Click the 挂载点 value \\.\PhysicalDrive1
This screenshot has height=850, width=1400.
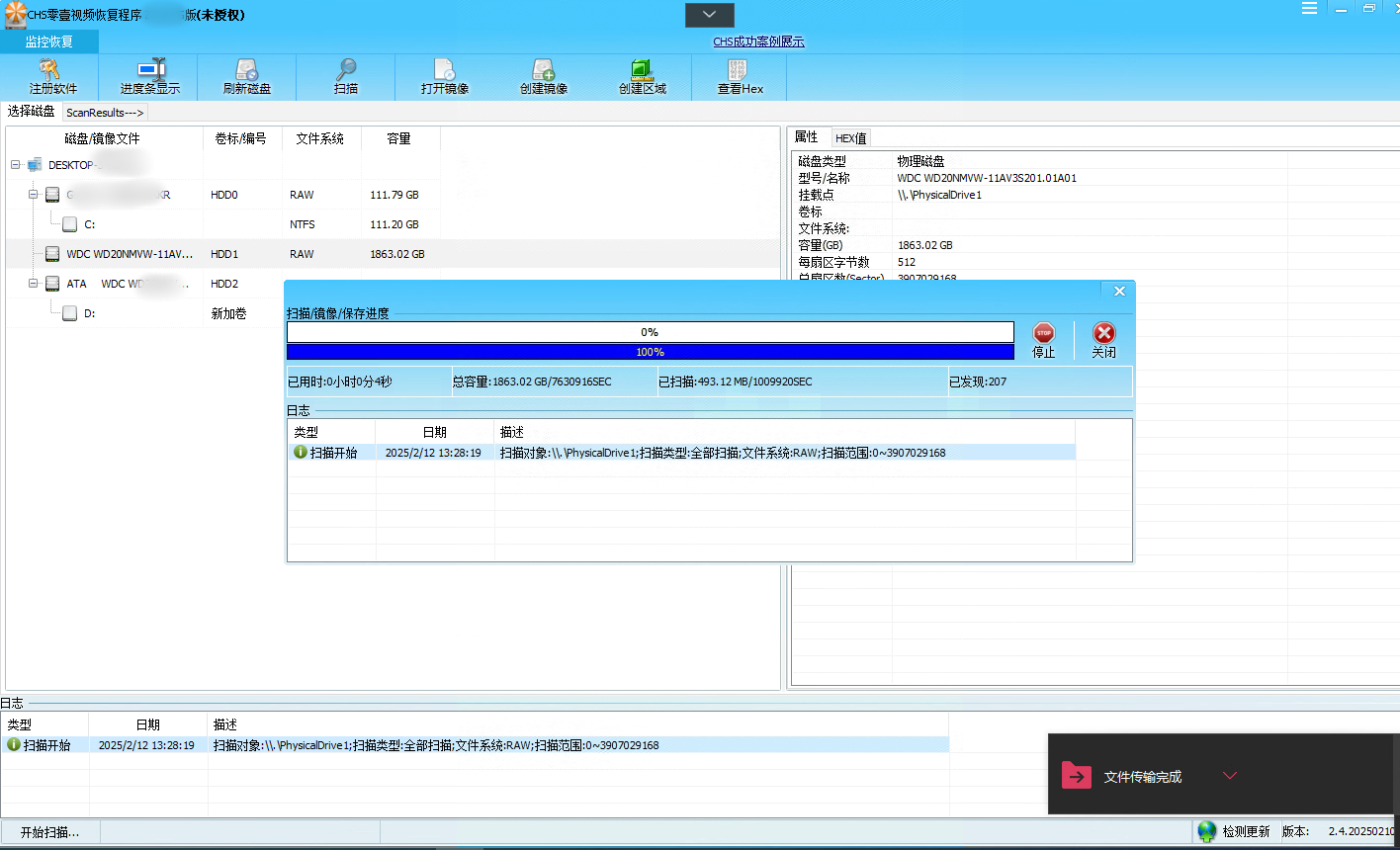point(939,195)
